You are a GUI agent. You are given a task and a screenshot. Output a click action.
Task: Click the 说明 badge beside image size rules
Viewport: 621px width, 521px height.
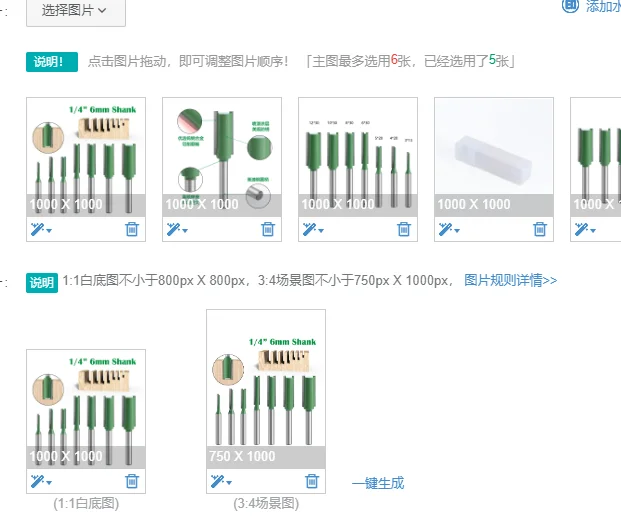point(42,283)
